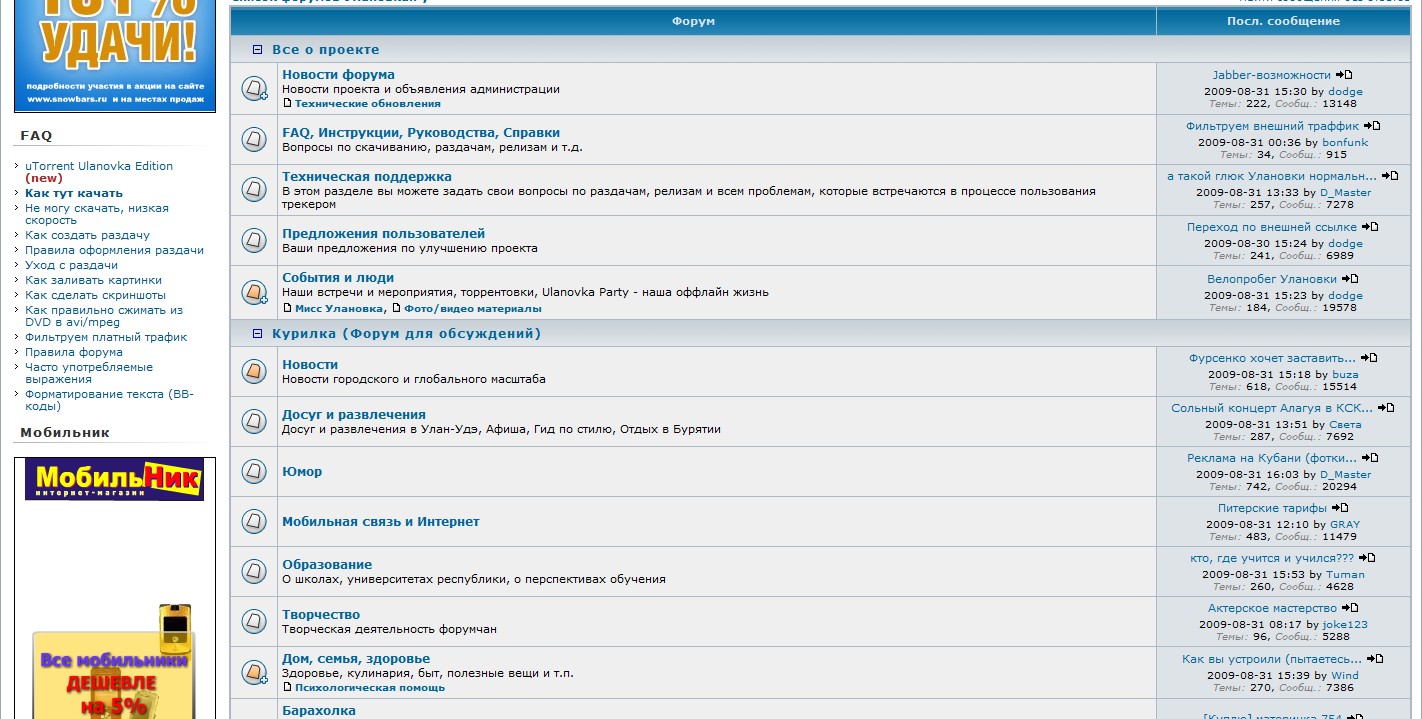The height and width of the screenshot is (719, 1422).
Task: Click the Все мобильники дешевле ad banner
Action: [x=113, y=661]
